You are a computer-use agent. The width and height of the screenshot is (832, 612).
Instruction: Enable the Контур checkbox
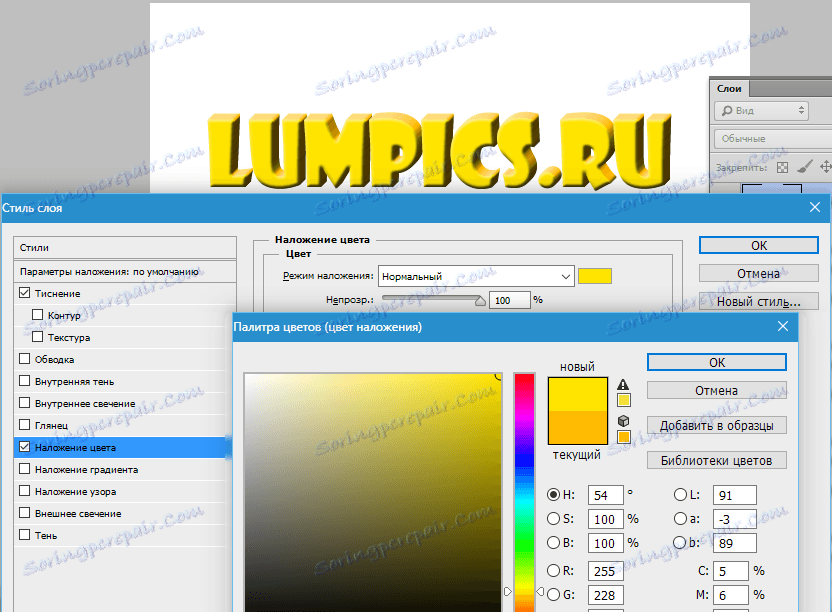pyautogui.click(x=37, y=315)
